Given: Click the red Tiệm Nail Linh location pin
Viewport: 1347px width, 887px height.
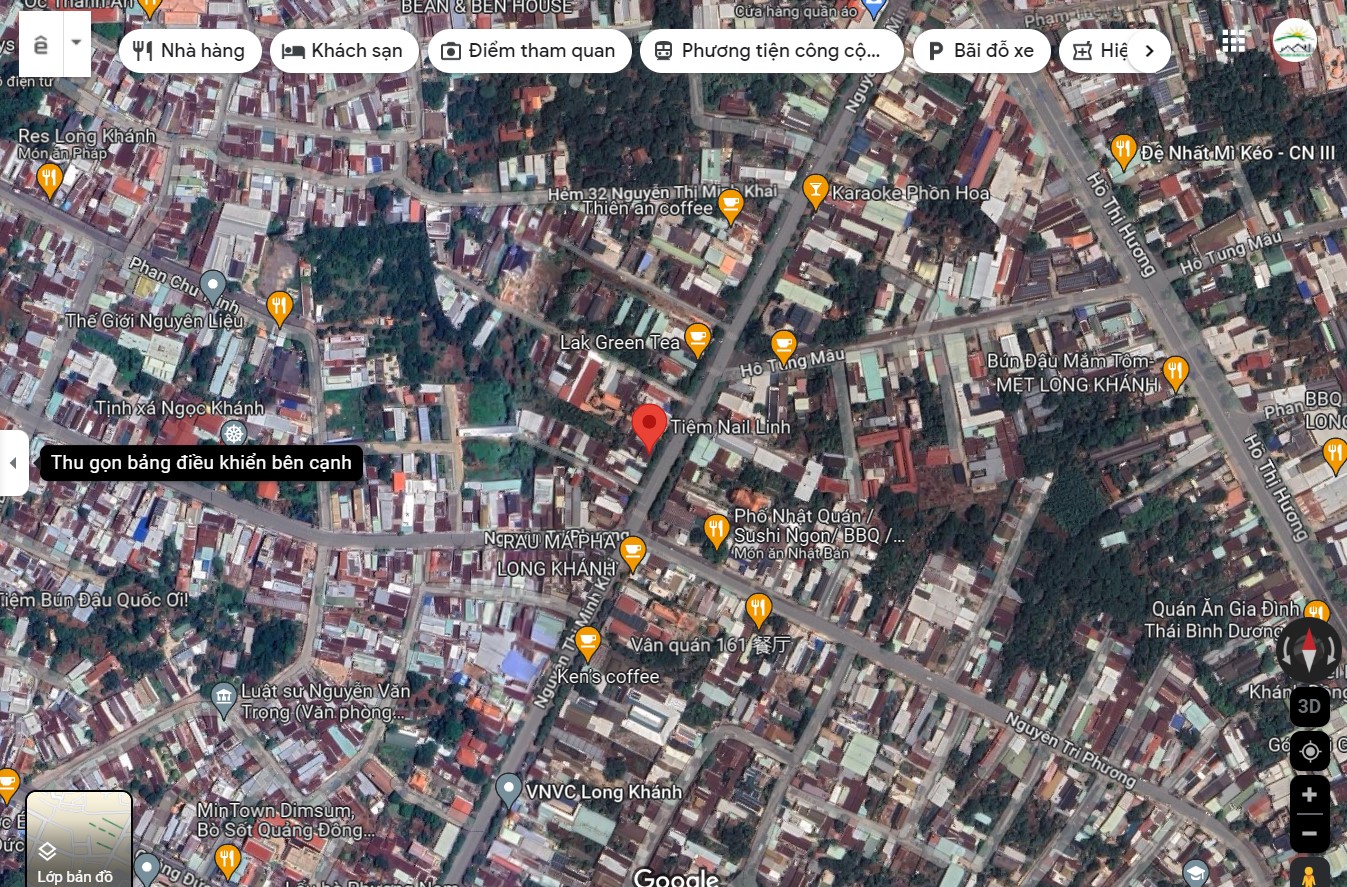Looking at the screenshot, I should [649, 427].
